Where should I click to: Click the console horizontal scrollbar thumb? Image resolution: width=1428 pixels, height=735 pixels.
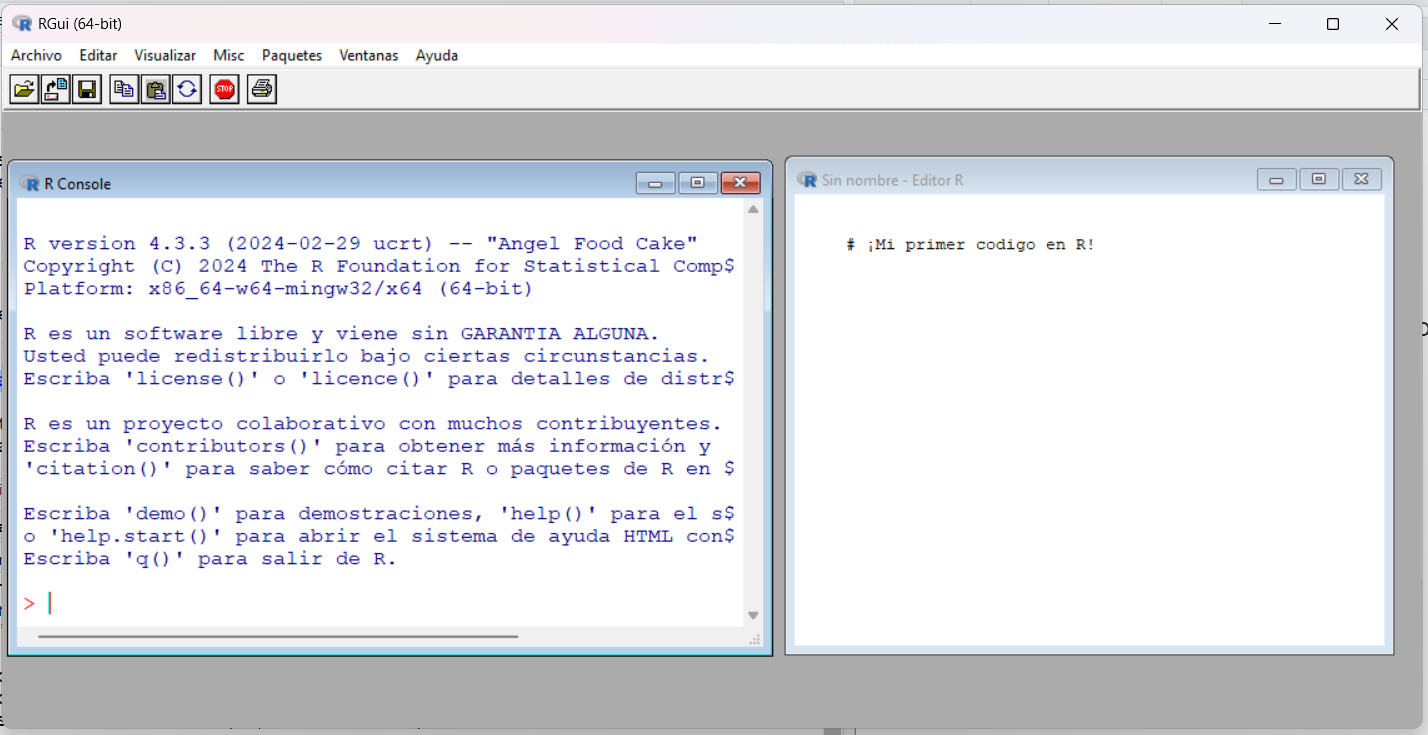[278, 636]
